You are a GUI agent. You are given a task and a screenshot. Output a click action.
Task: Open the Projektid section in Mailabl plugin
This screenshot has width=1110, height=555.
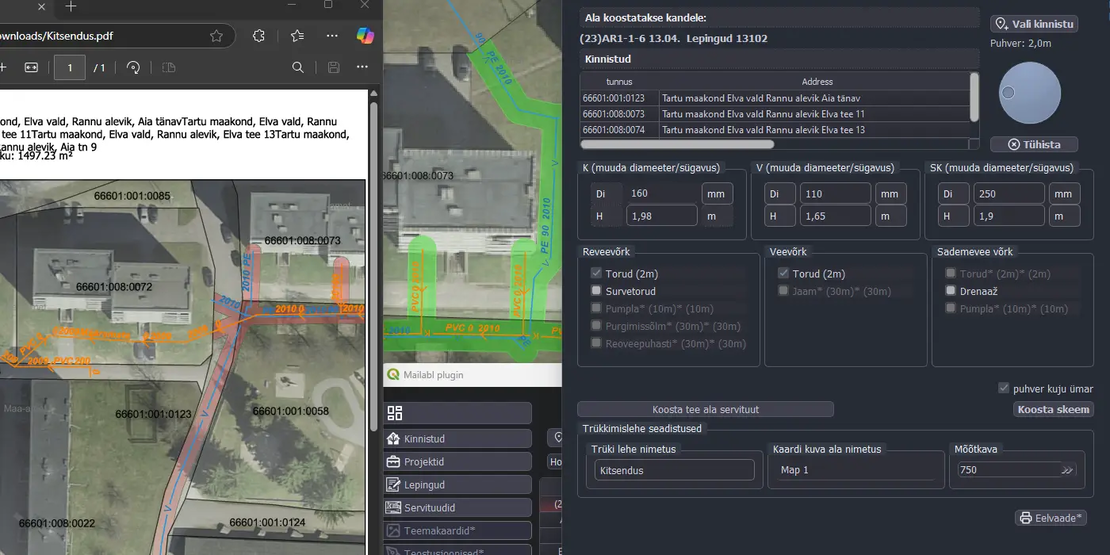458,462
